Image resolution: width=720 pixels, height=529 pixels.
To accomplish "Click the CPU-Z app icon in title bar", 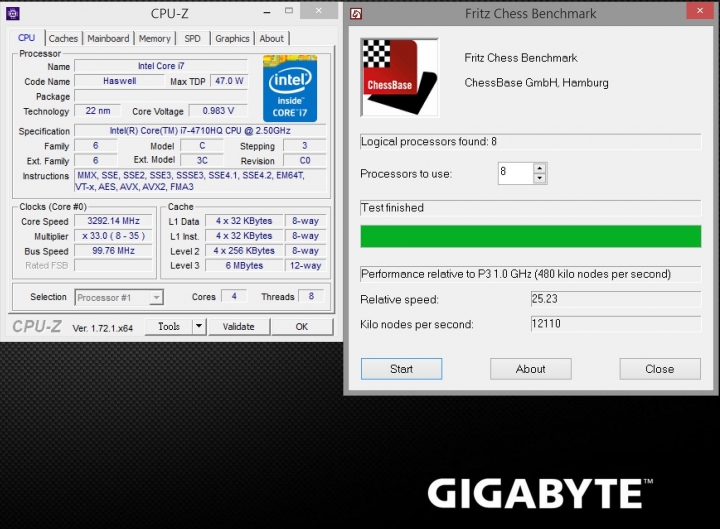I will (x=12, y=14).
